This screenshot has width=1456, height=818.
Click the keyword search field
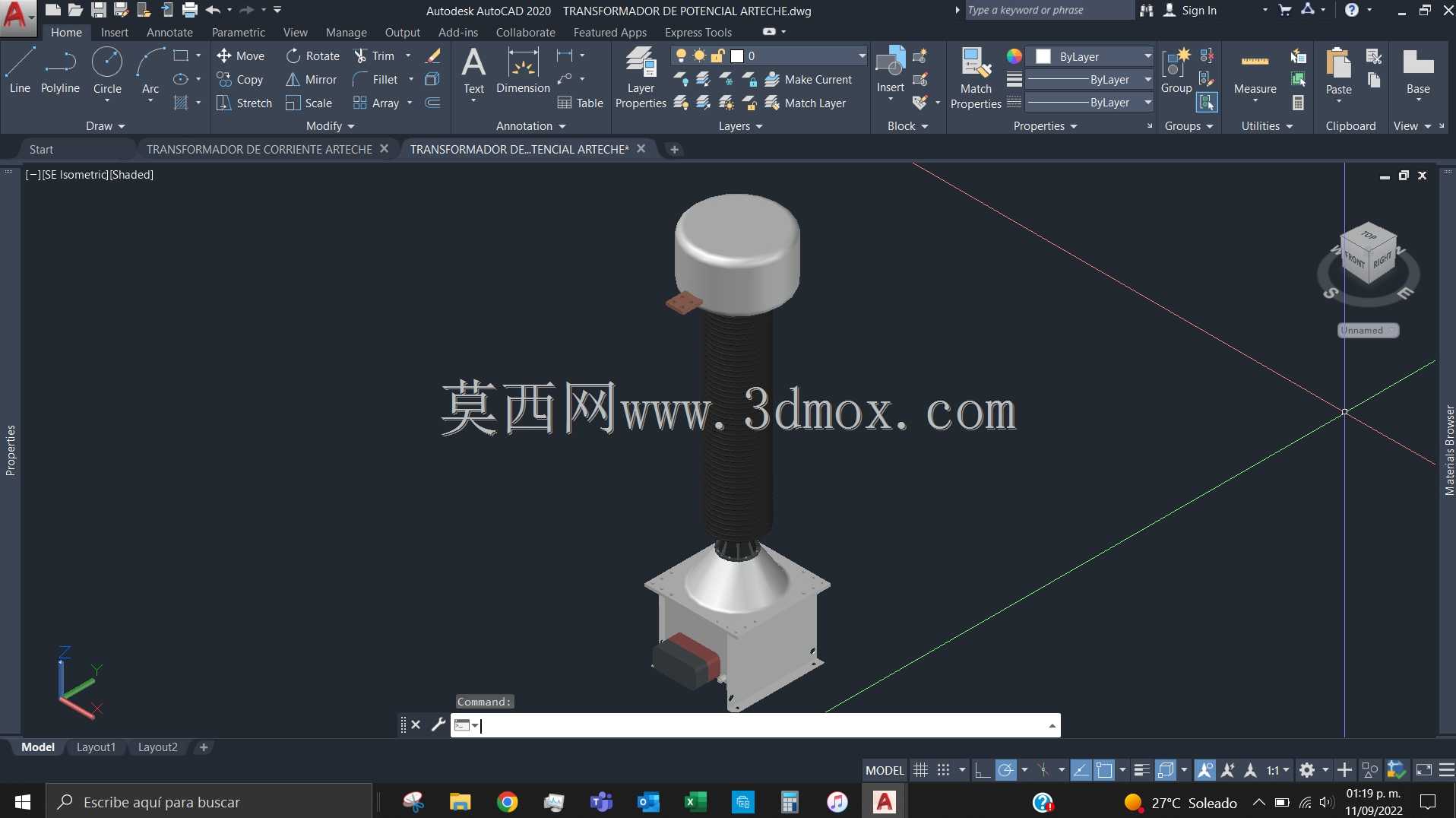pos(1049,10)
